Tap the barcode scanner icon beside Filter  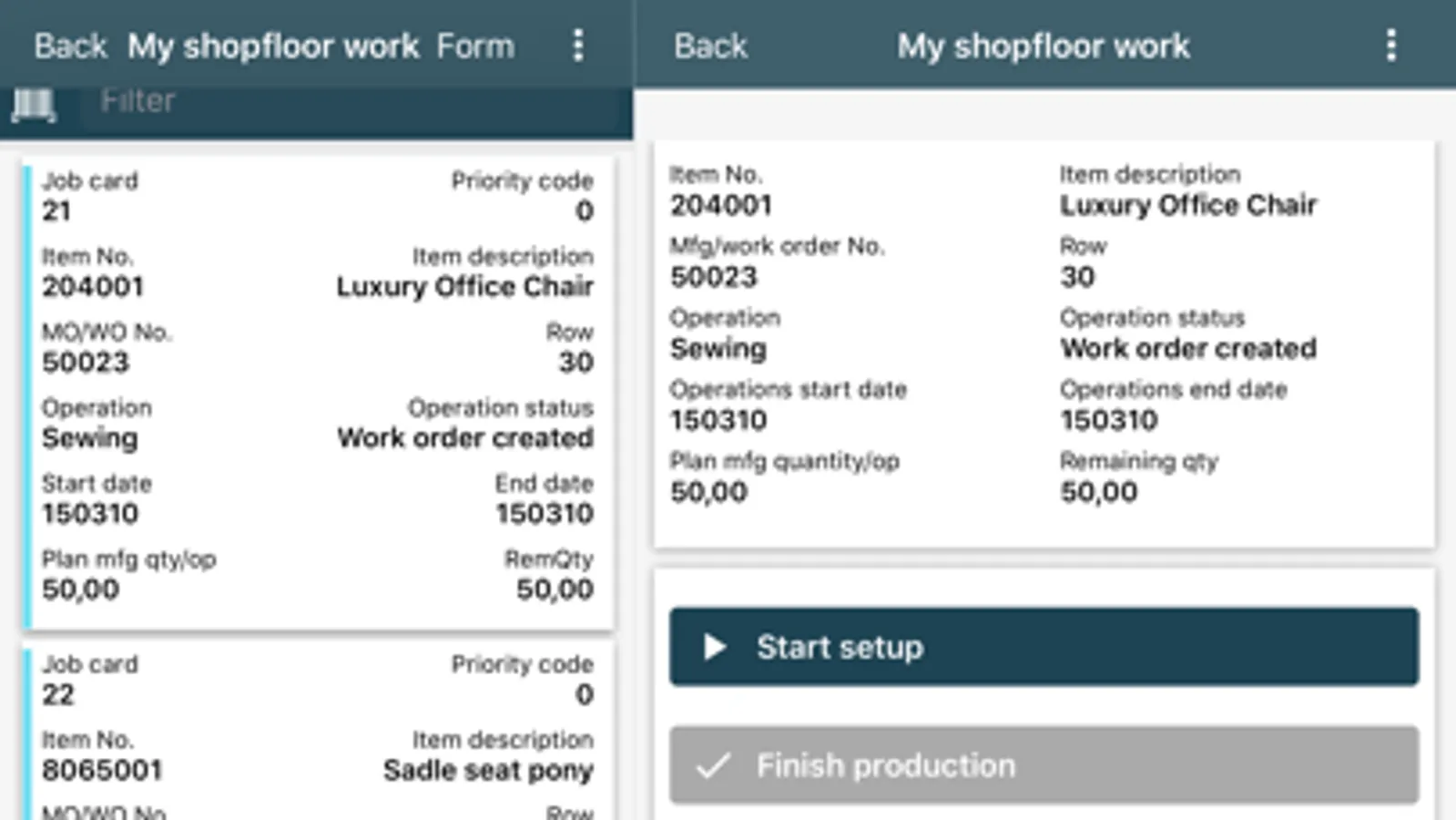coord(34,106)
